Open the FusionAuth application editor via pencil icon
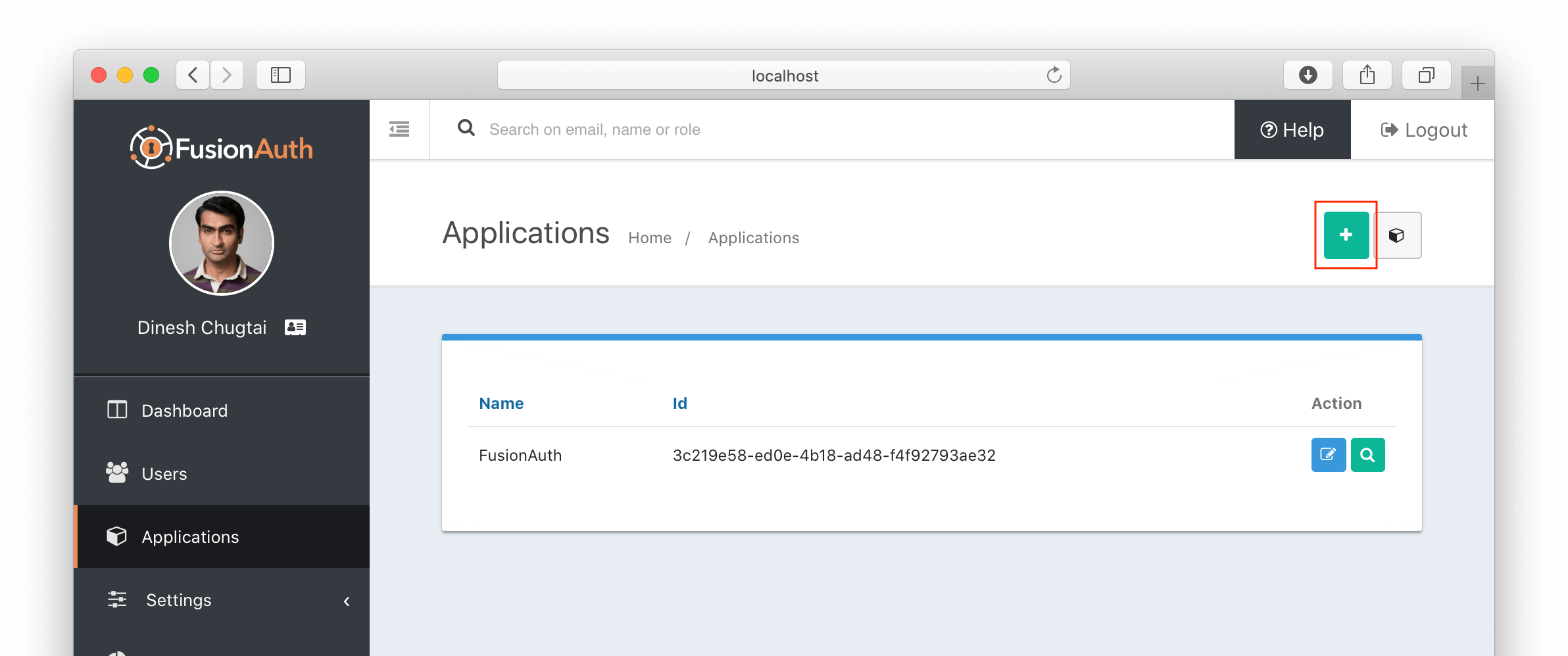 pos(1328,454)
